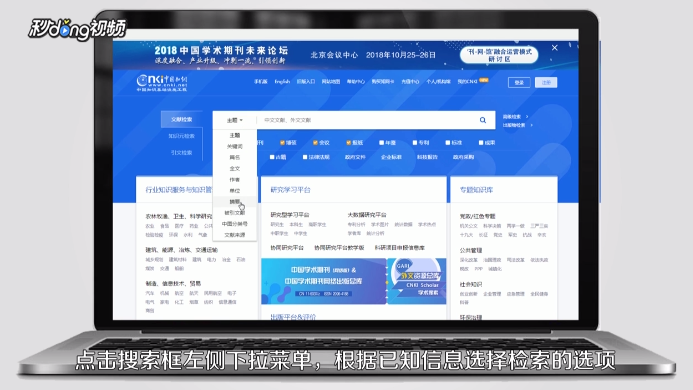Click the 刊·网·馆 seminar banner button
693x390 pixels.
[x=499, y=55]
